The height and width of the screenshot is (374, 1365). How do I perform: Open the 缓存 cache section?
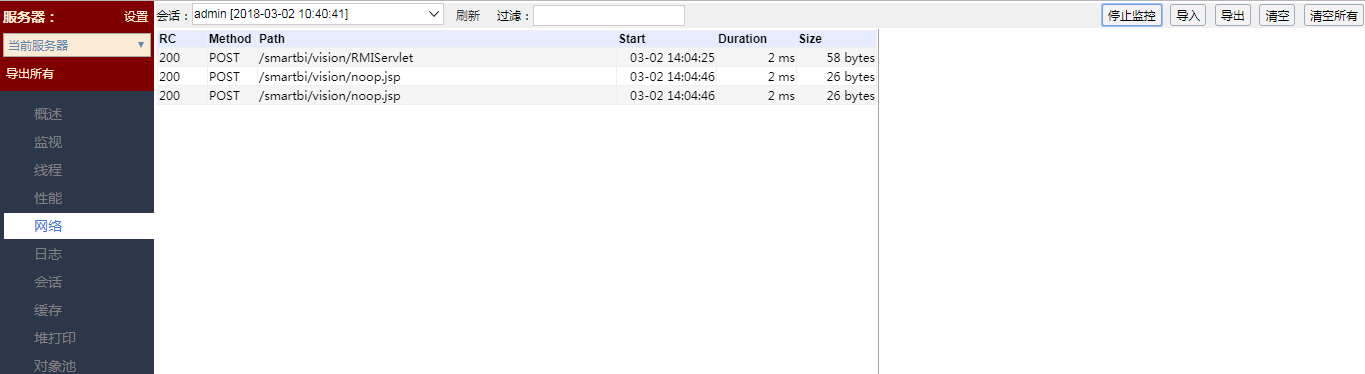(48, 310)
